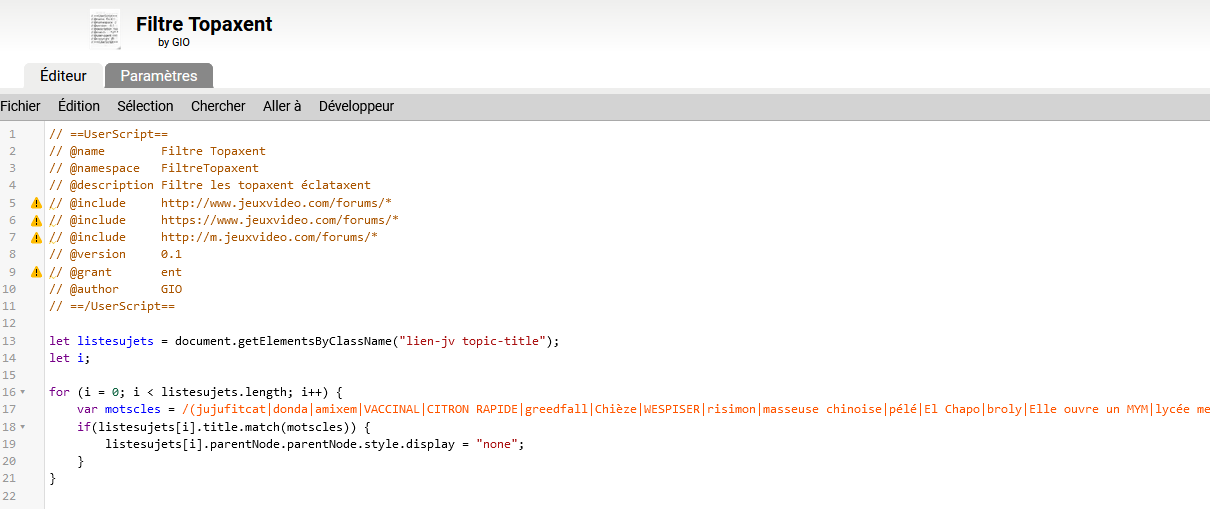Open the Édition menu
The image size is (1210, 509).
[79, 106]
